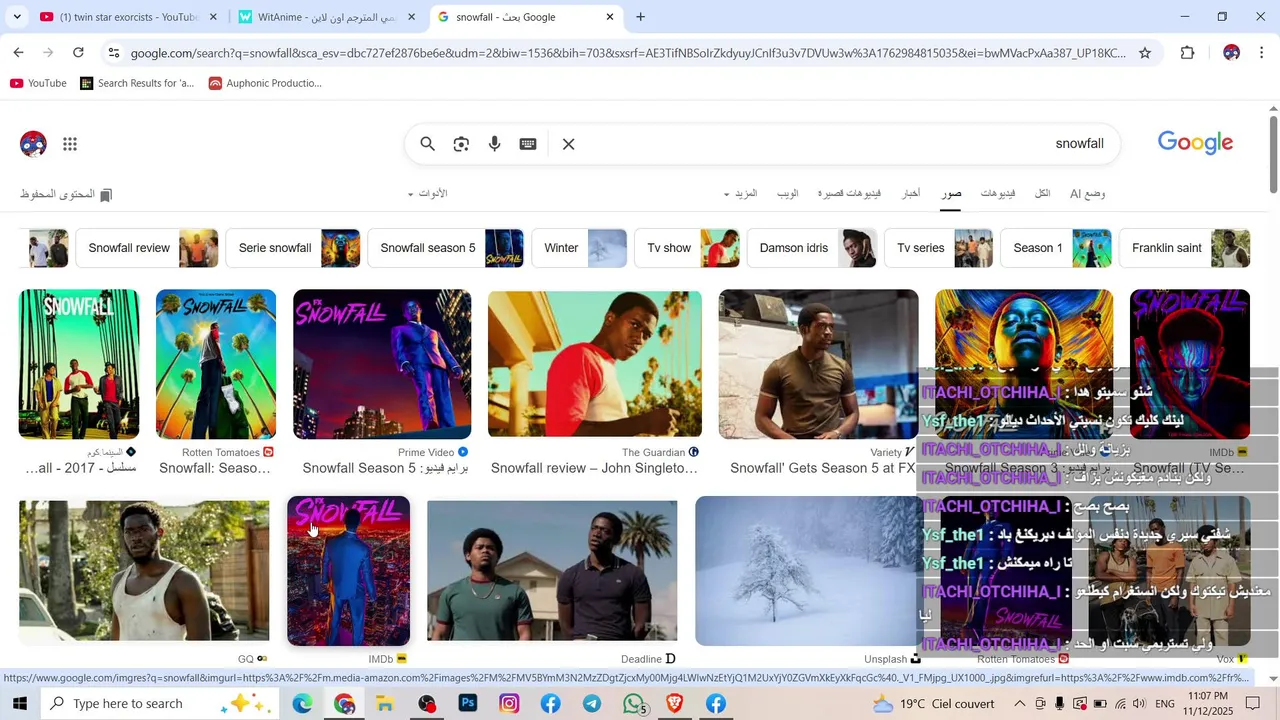The height and width of the screenshot is (720, 1280).
Task: Filter by the 'Snowfall review' chip
Action: click(x=147, y=248)
